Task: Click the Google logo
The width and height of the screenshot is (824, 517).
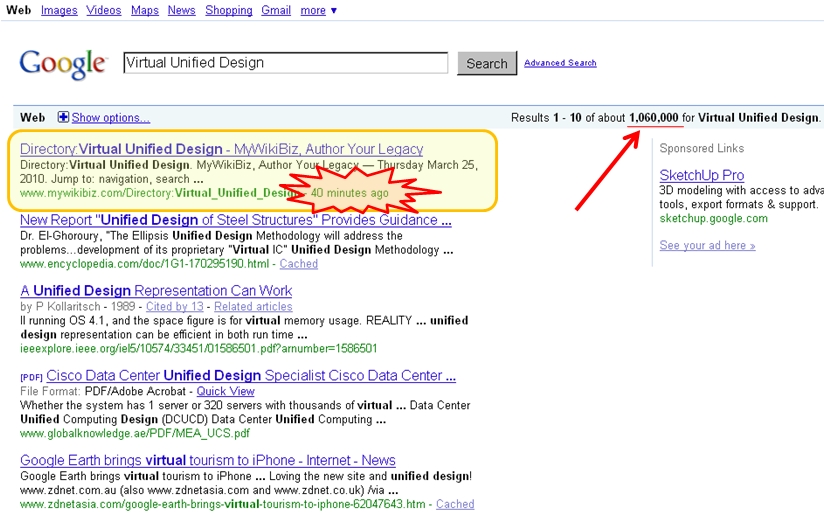Action: coord(62,63)
